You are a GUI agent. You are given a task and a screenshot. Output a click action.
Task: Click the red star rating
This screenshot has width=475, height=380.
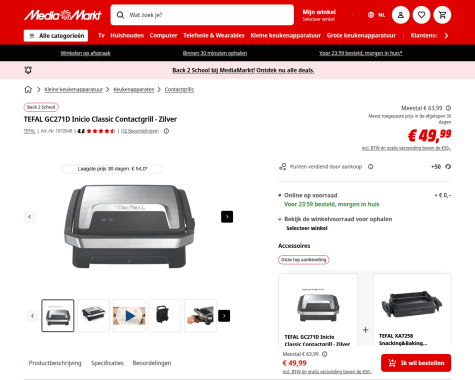click(101, 131)
